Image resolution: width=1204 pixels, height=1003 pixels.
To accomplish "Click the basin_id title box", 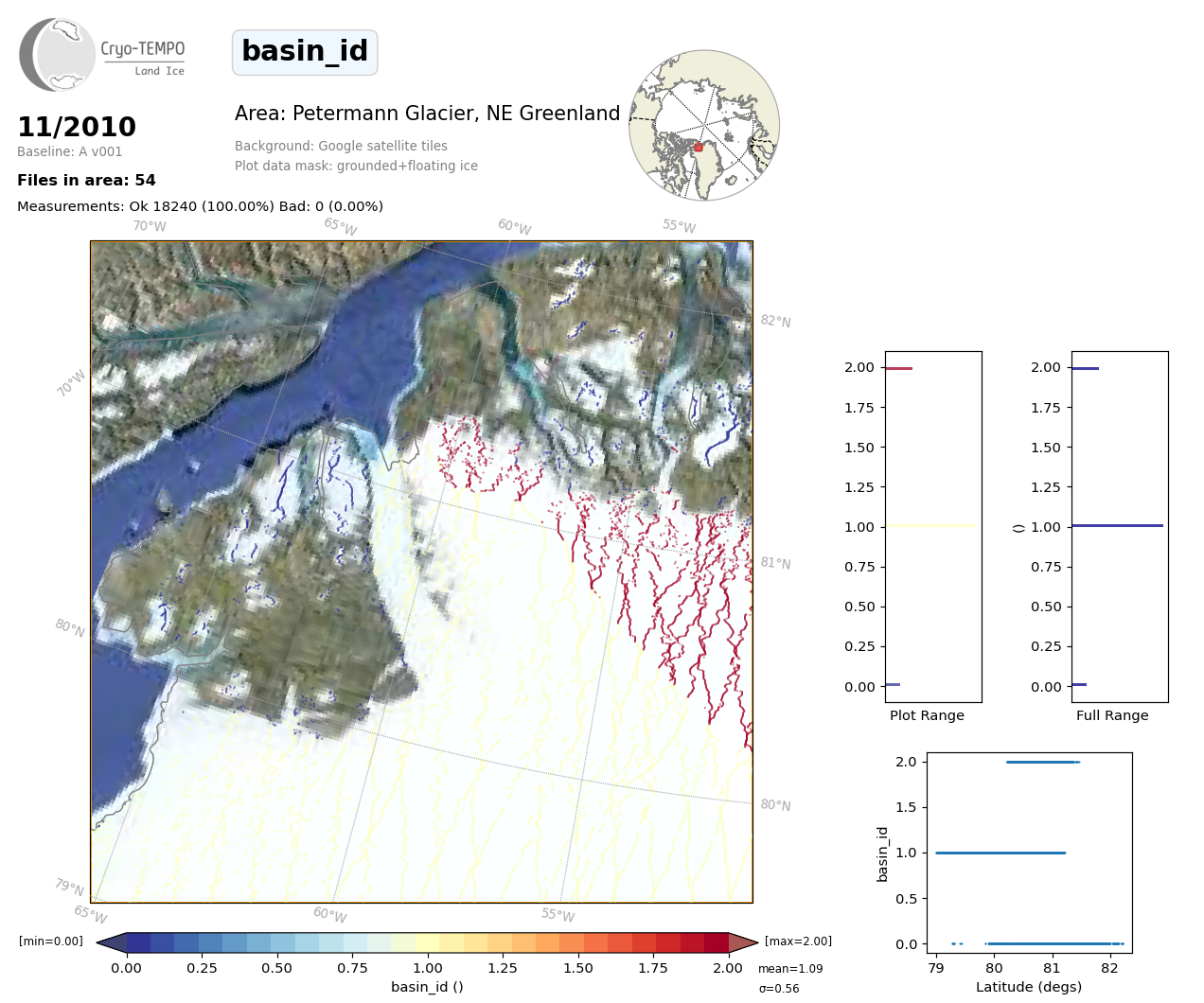I will [x=305, y=52].
